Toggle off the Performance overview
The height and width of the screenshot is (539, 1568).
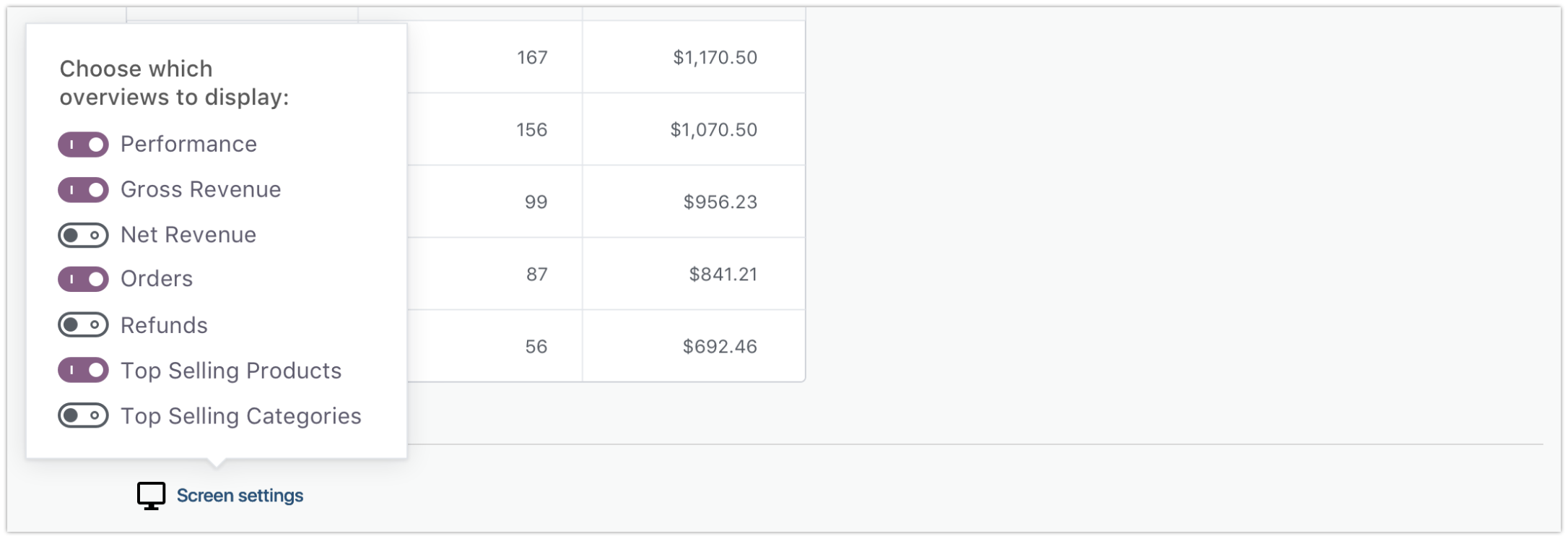(82, 145)
